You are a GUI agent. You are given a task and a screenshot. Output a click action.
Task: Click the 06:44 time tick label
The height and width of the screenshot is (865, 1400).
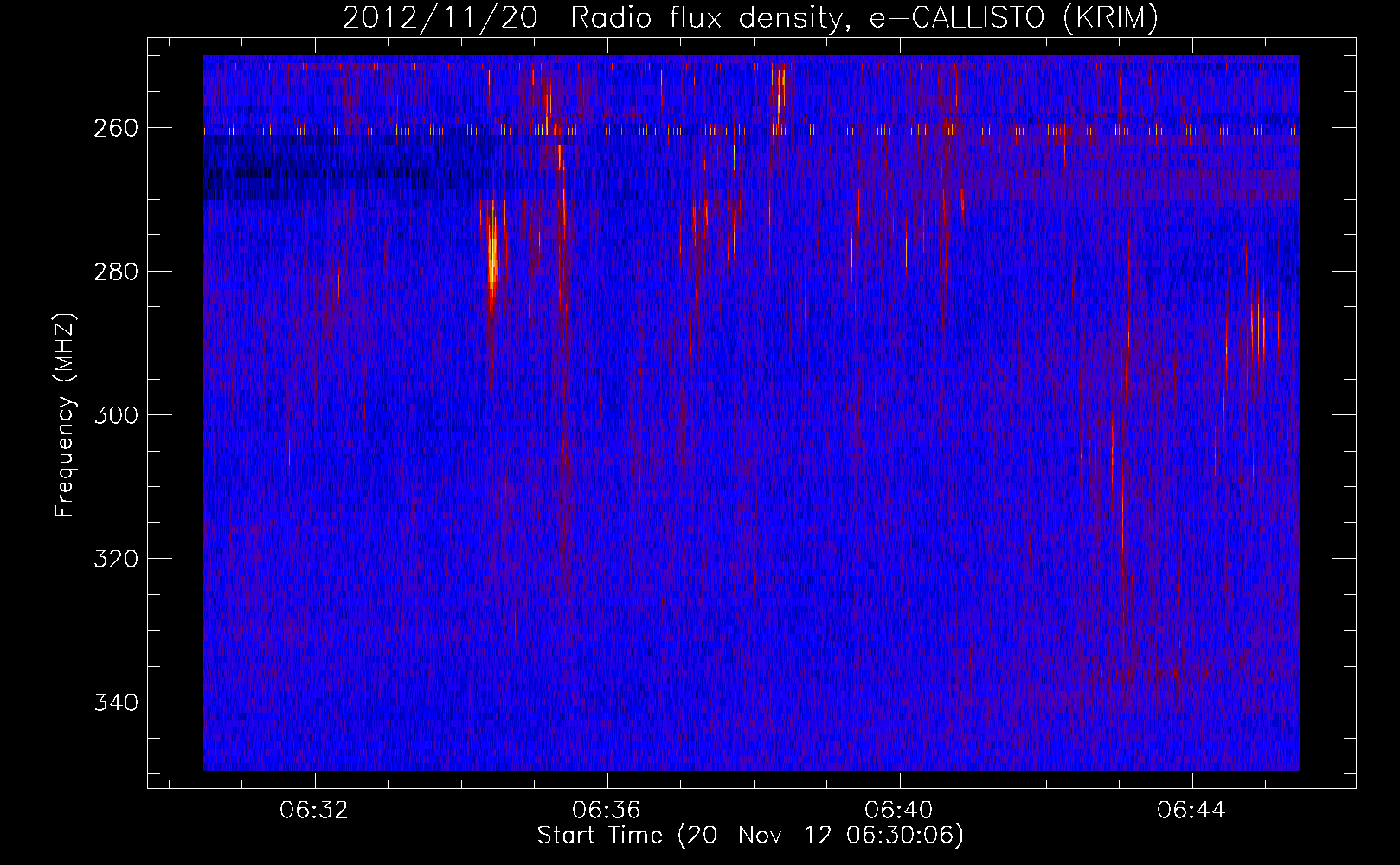pos(1191,810)
